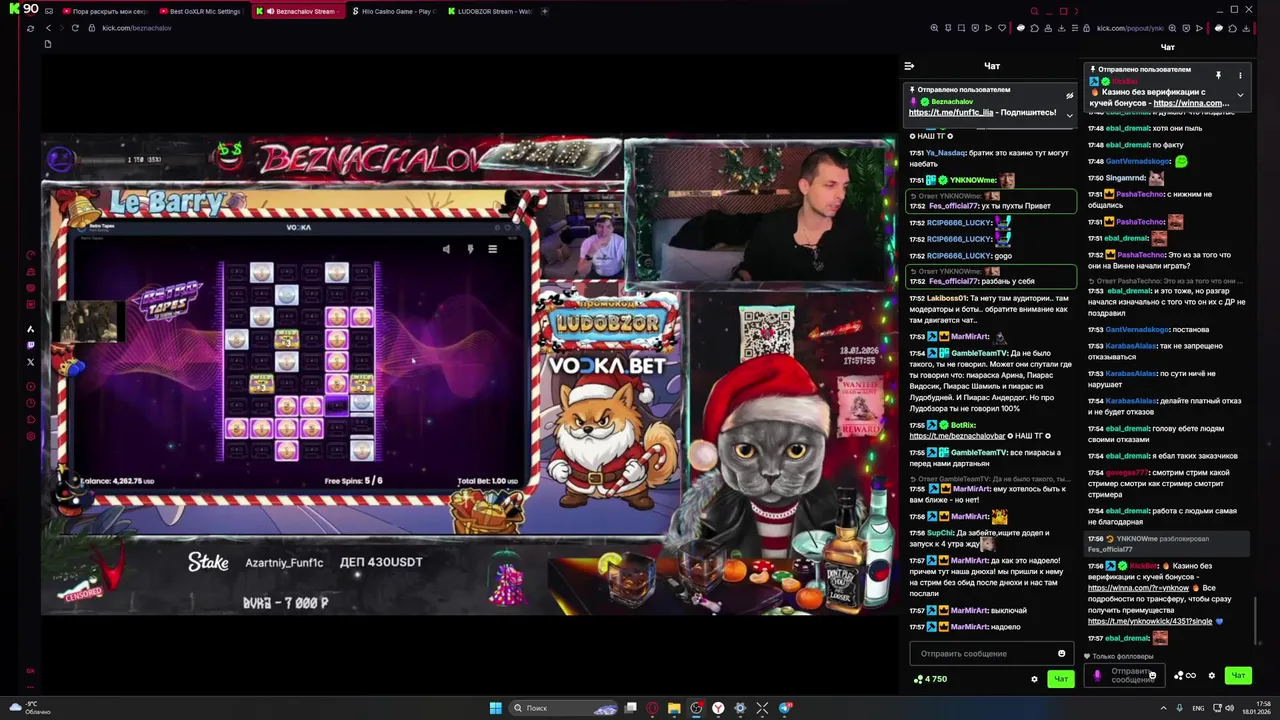Open easy setup menu lines icon
Image resolution: width=1280 pixels, height=720 pixels.
pos(1077,28)
